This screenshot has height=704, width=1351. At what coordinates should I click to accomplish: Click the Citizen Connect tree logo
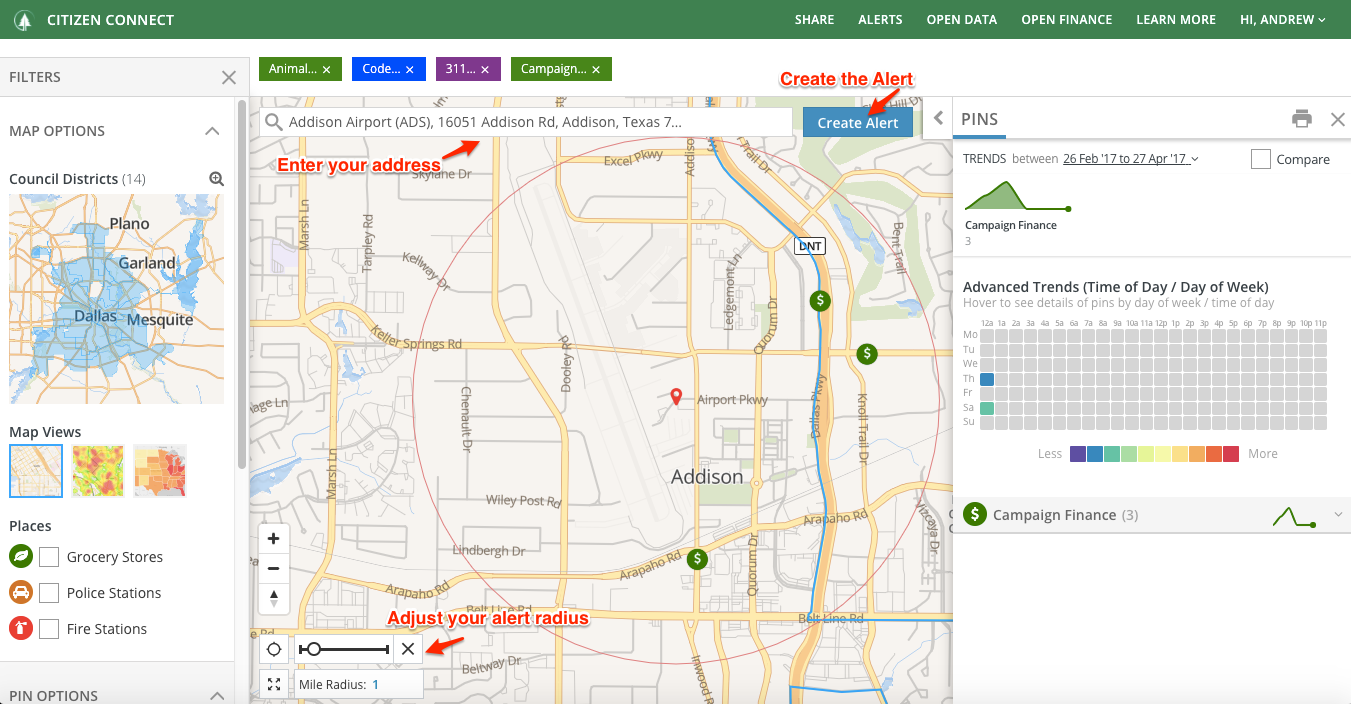[23, 20]
